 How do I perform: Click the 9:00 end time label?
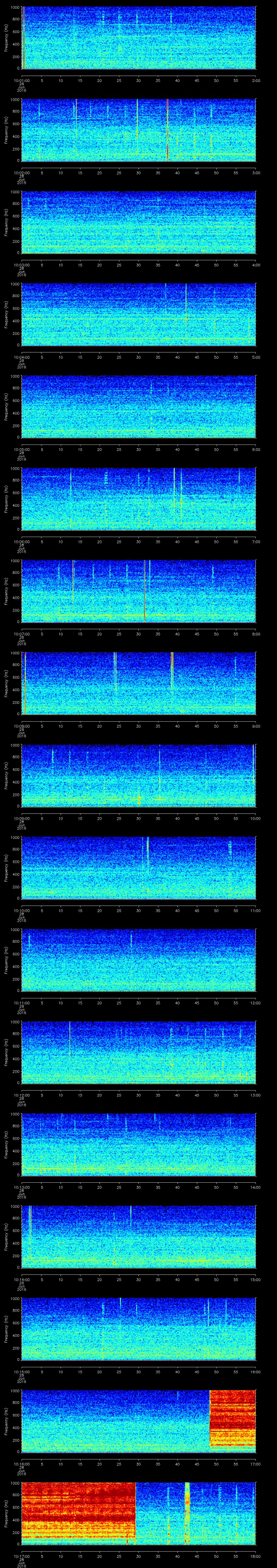tap(256, 726)
